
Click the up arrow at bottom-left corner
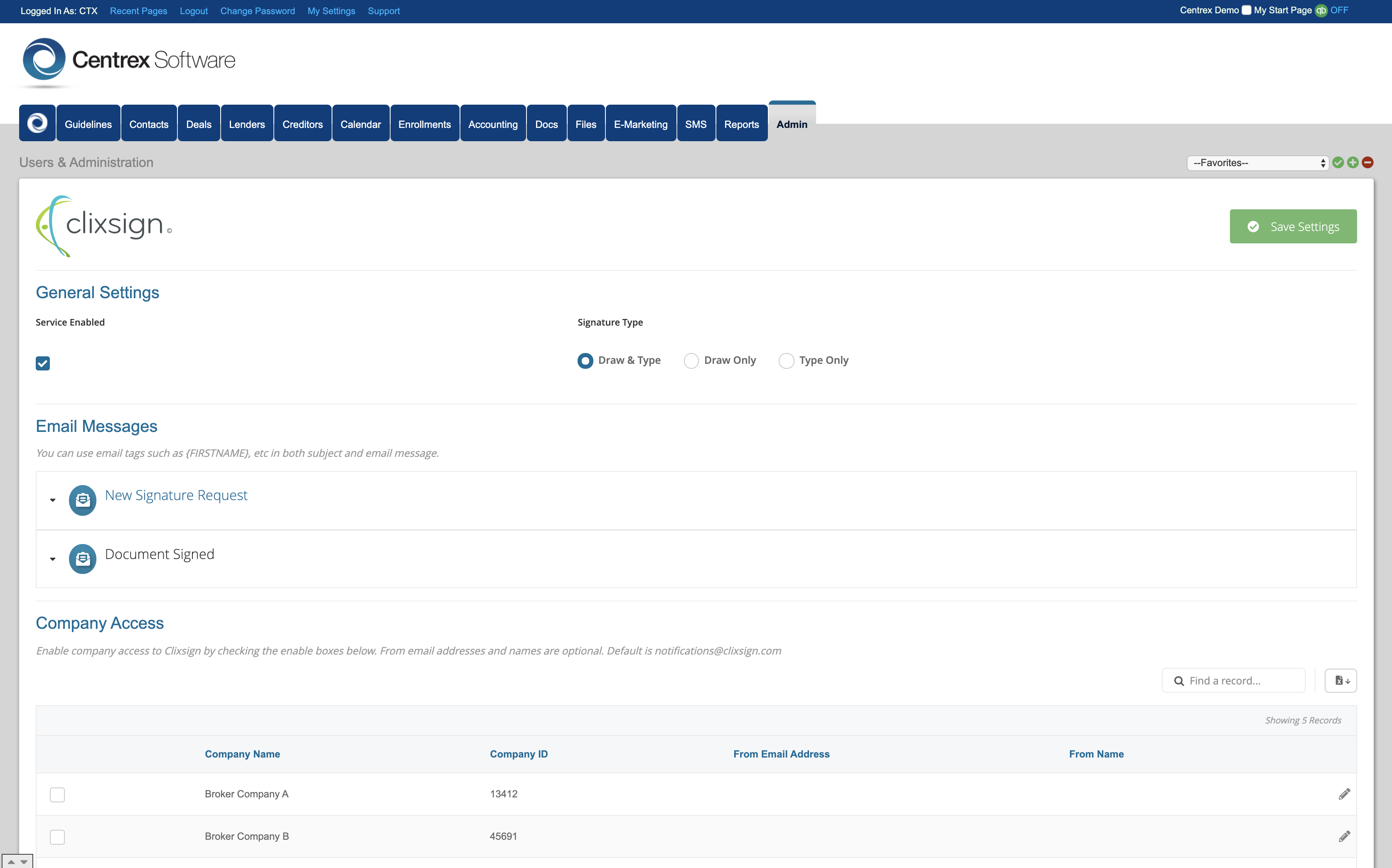(x=11, y=862)
